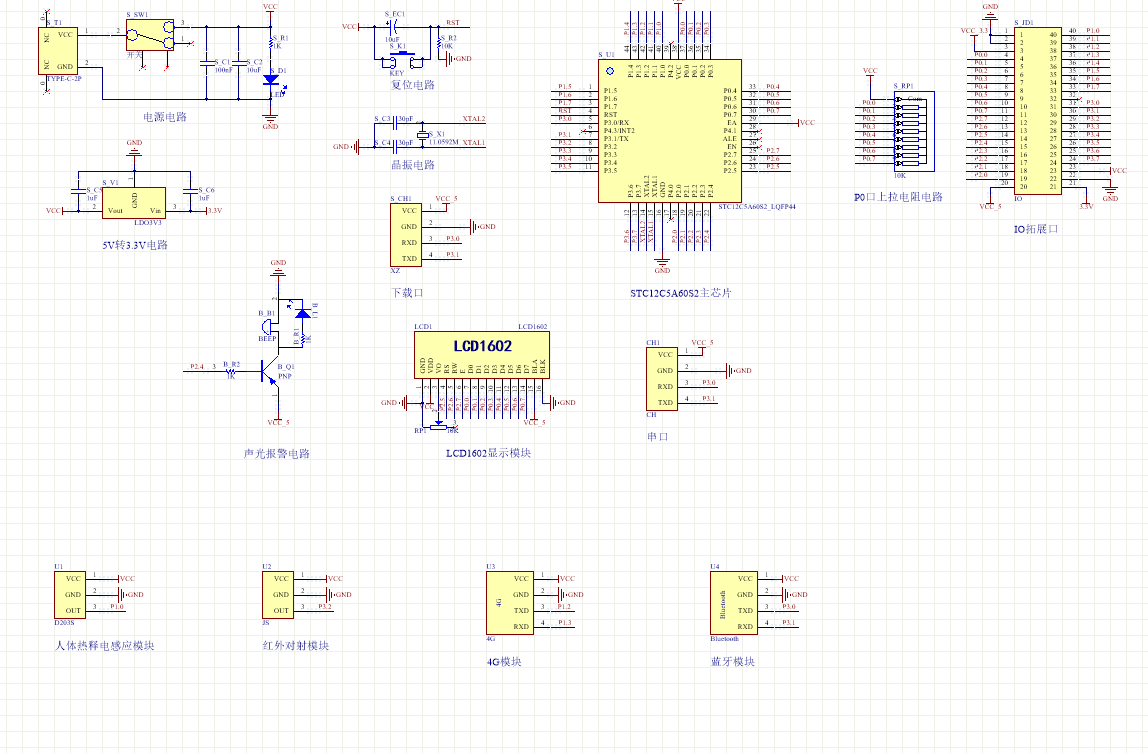
Task: Select the B_B1 BEEP buzzer symbol
Action: click(x=268, y=325)
